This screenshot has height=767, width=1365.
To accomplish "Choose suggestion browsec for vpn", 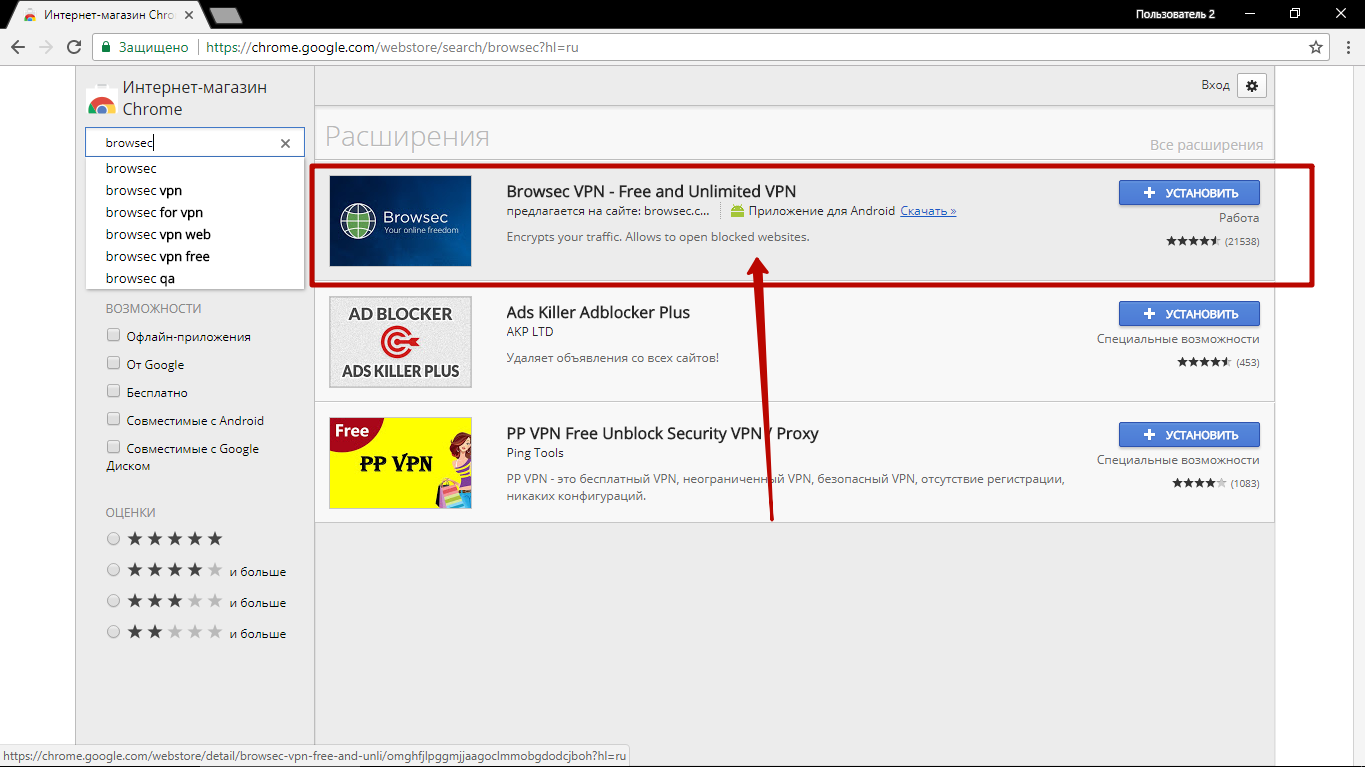I will coord(195,212).
